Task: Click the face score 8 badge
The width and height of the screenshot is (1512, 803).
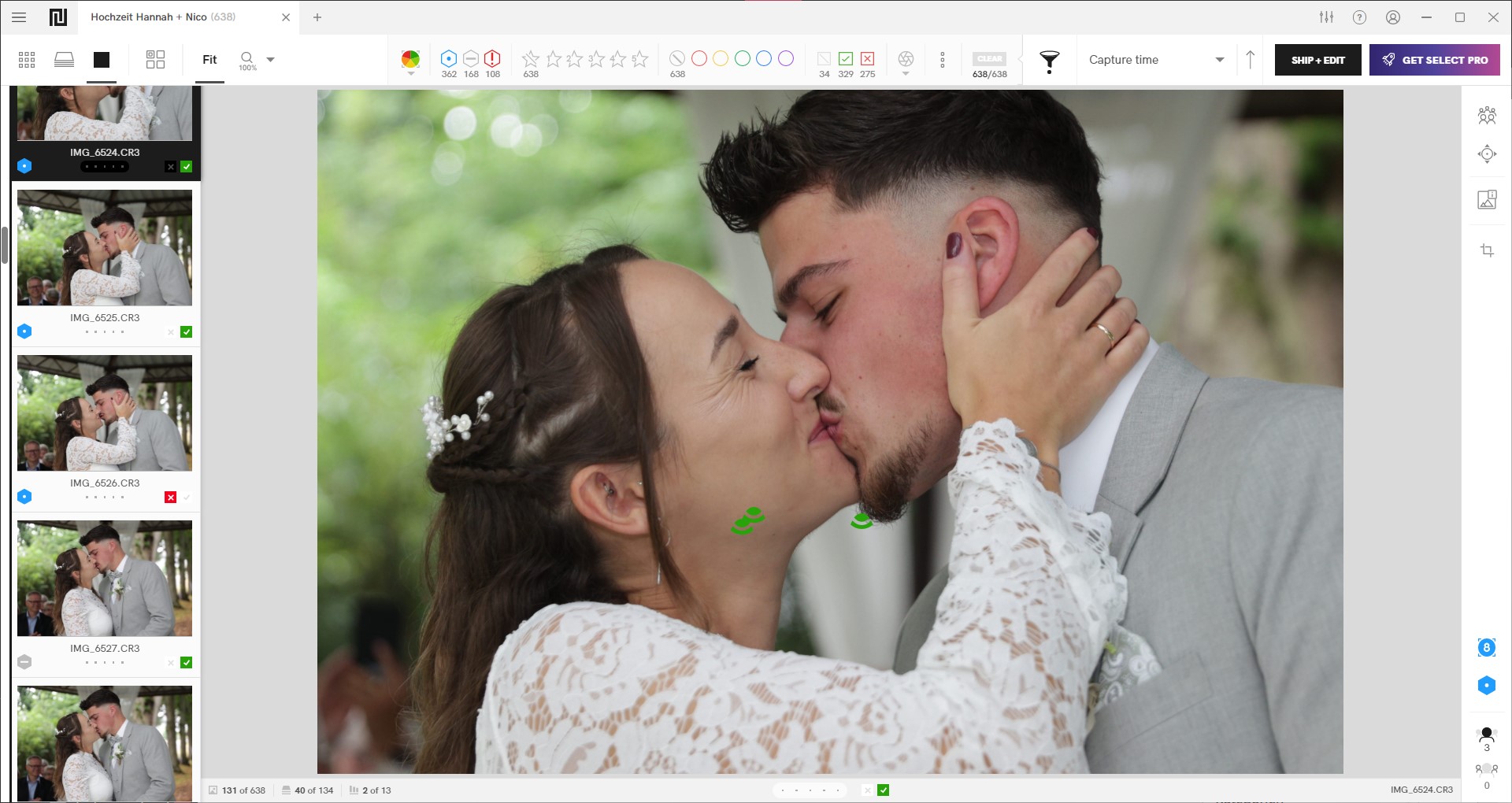Action: point(1487,648)
